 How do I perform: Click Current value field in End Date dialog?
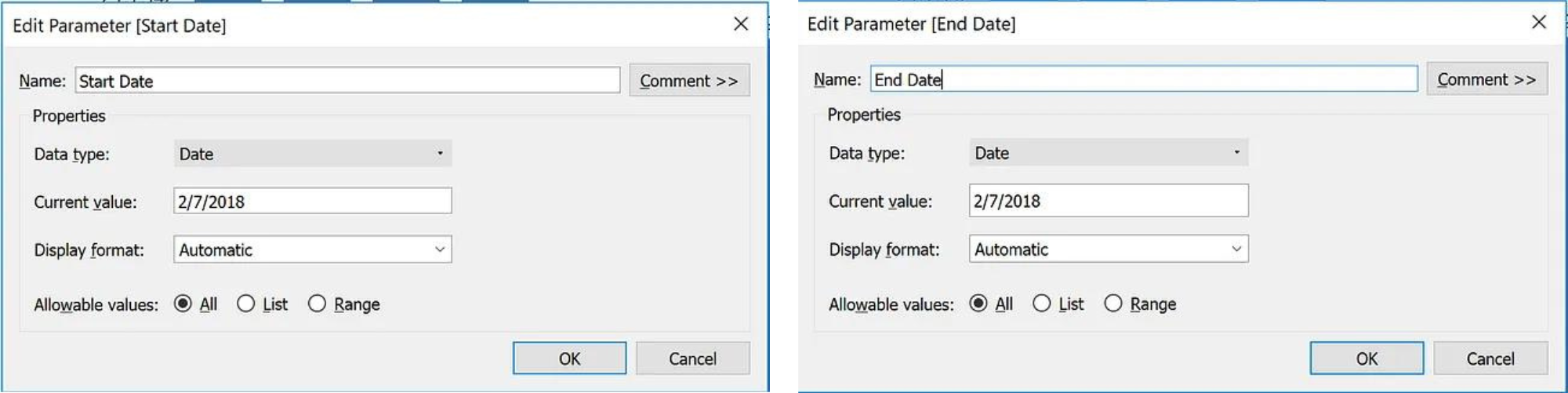tap(1109, 201)
